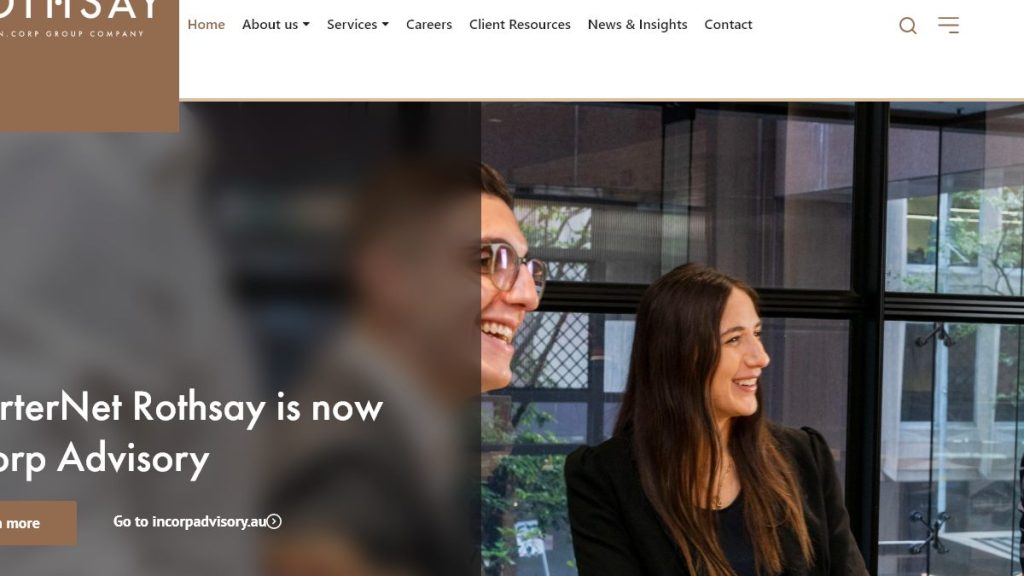Open Client Resources in the navigation
Image resolution: width=1024 pixels, height=576 pixels.
tap(519, 24)
